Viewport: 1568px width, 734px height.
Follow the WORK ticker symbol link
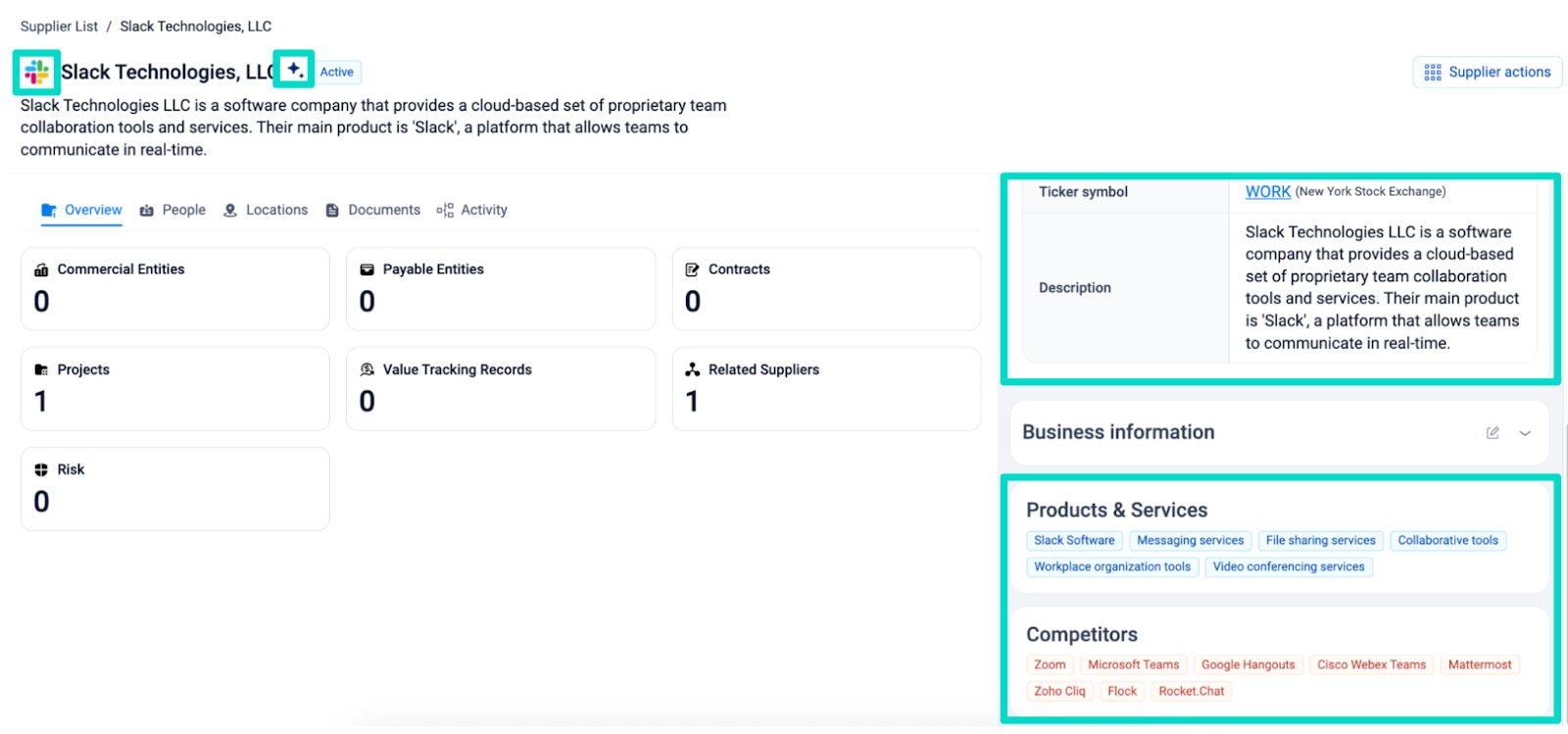click(x=1267, y=192)
